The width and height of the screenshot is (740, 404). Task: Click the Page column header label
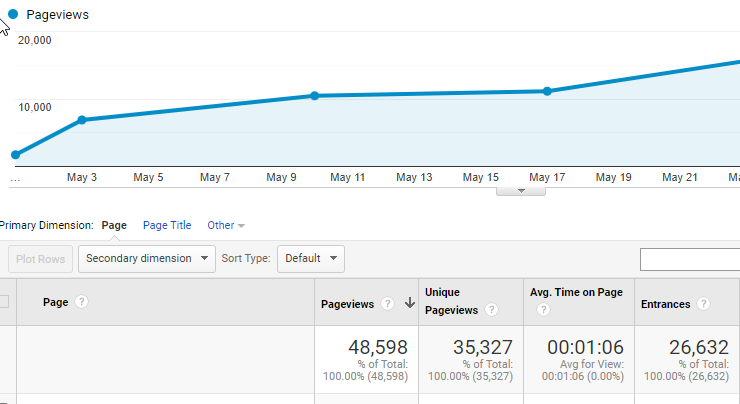point(56,302)
